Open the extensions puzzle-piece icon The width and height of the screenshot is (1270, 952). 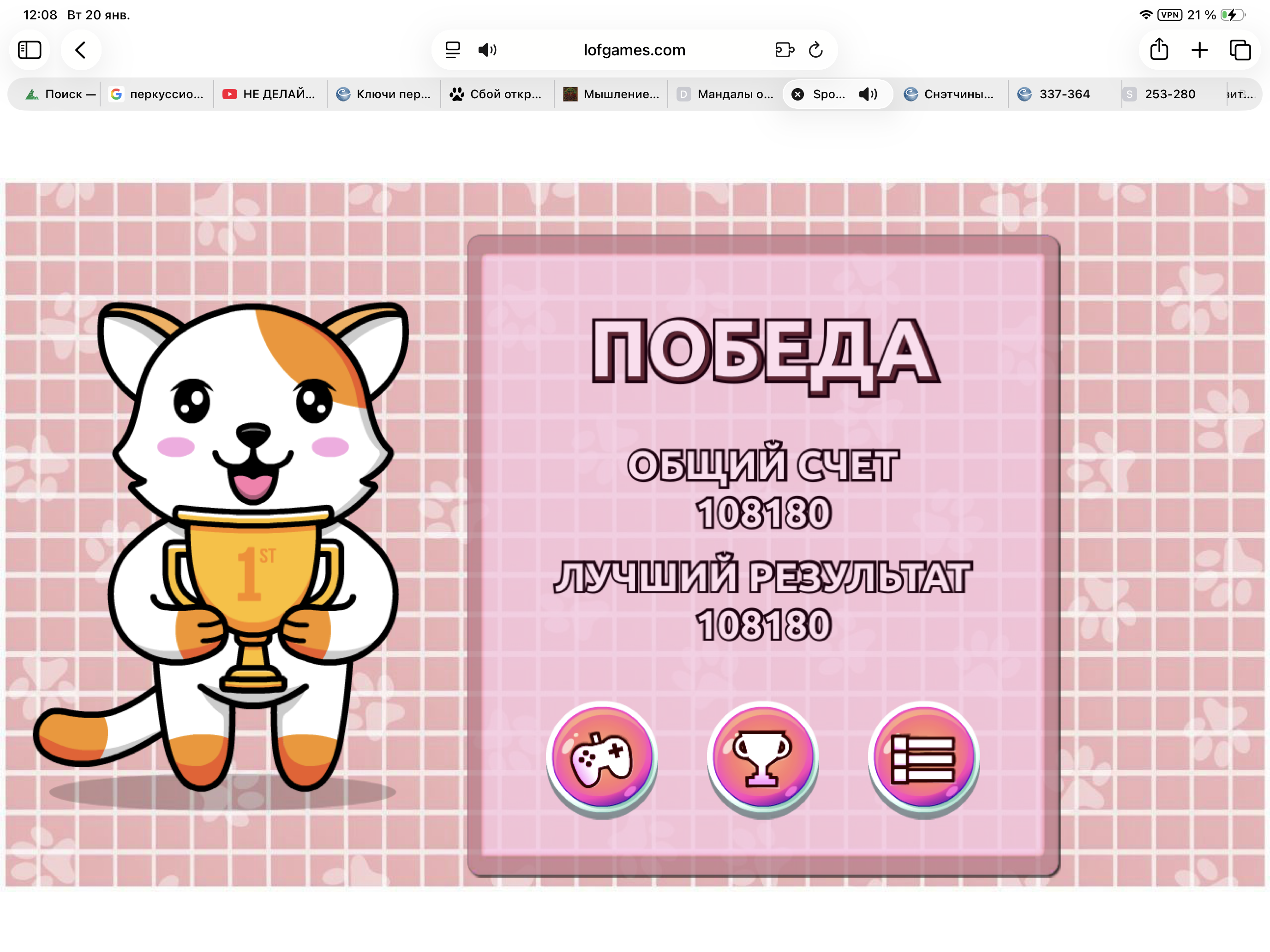(x=784, y=50)
